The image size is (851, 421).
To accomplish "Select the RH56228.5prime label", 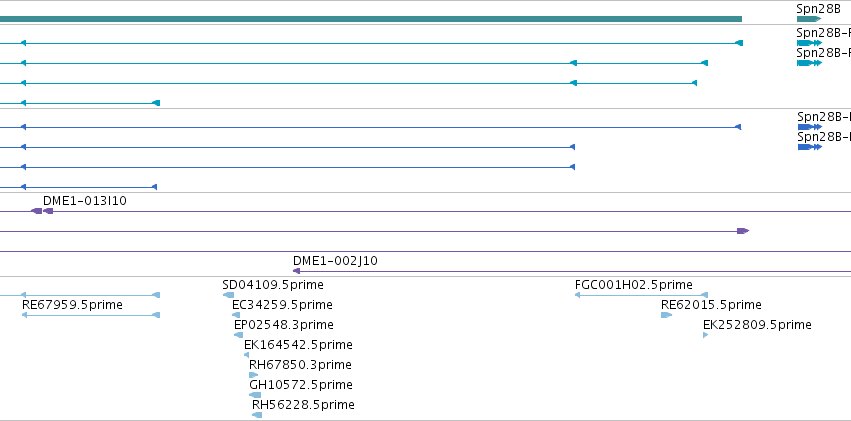I will (x=303, y=405).
